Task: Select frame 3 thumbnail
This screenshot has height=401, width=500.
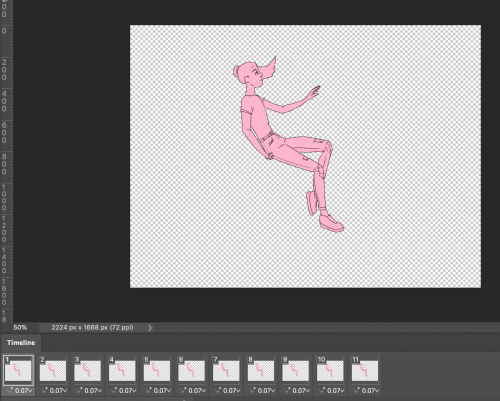Action: (87, 370)
